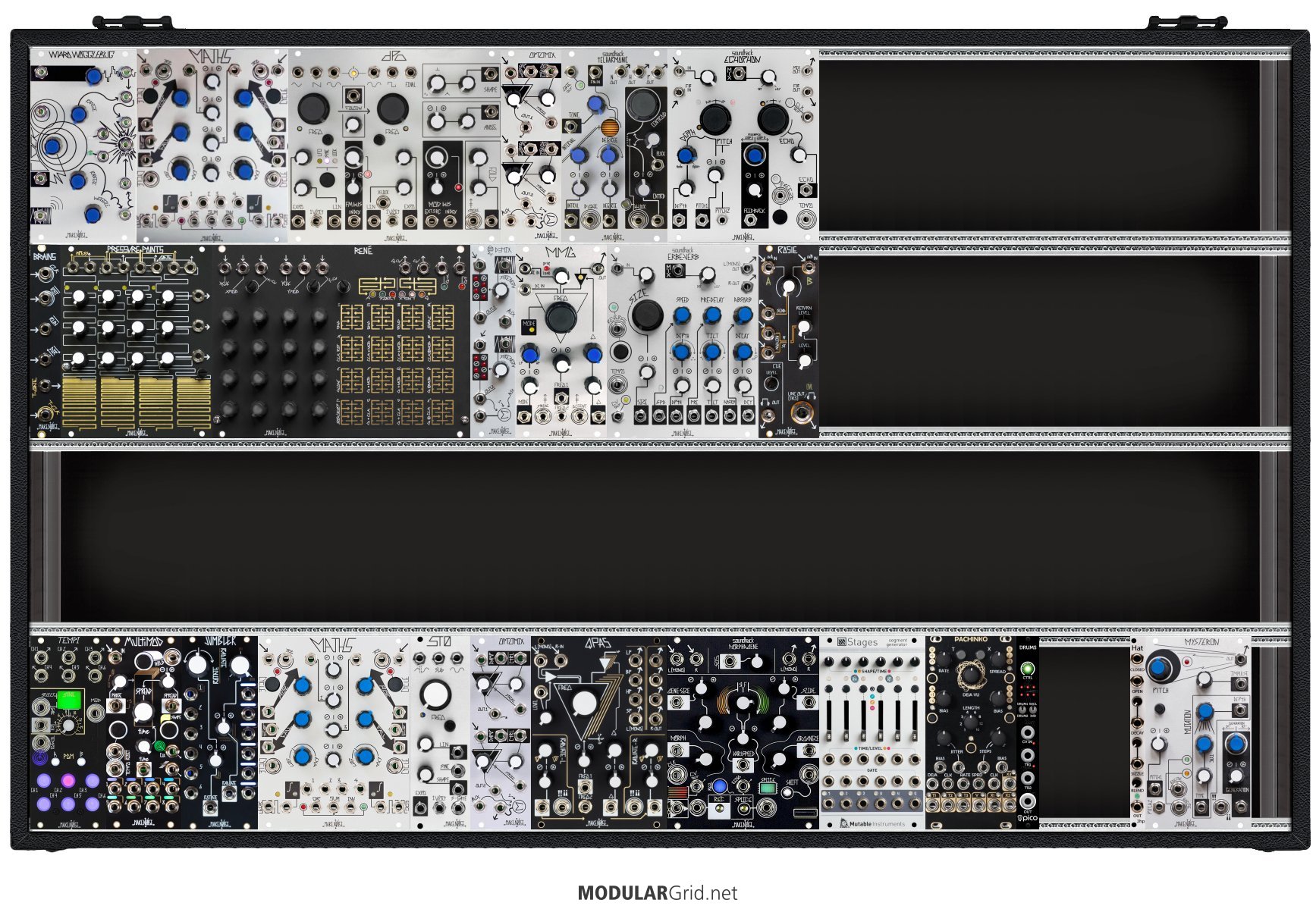
Task: Select the 2hp Hat module
Action: click(x=1137, y=732)
